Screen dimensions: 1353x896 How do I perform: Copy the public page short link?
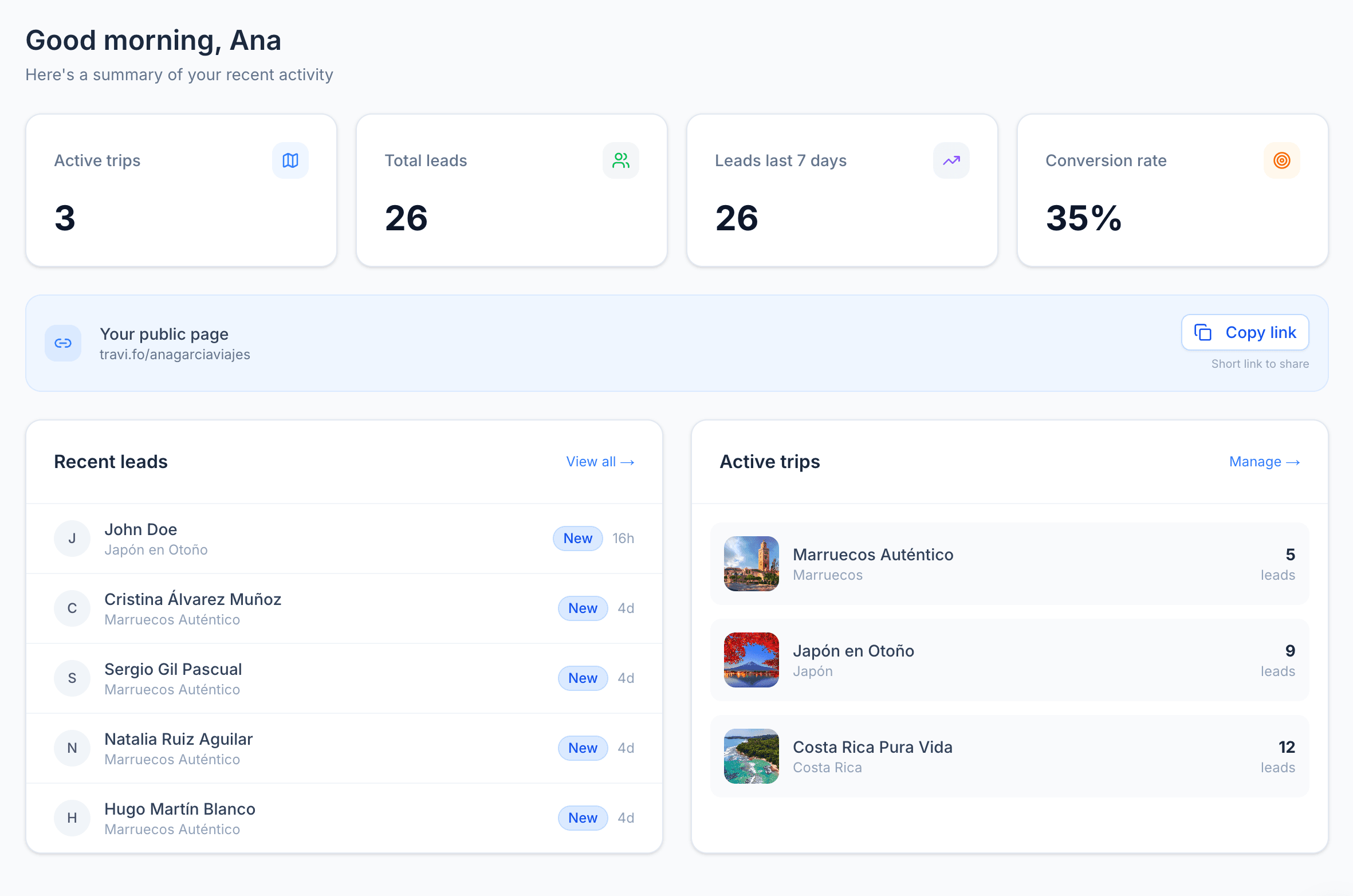(1245, 332)
